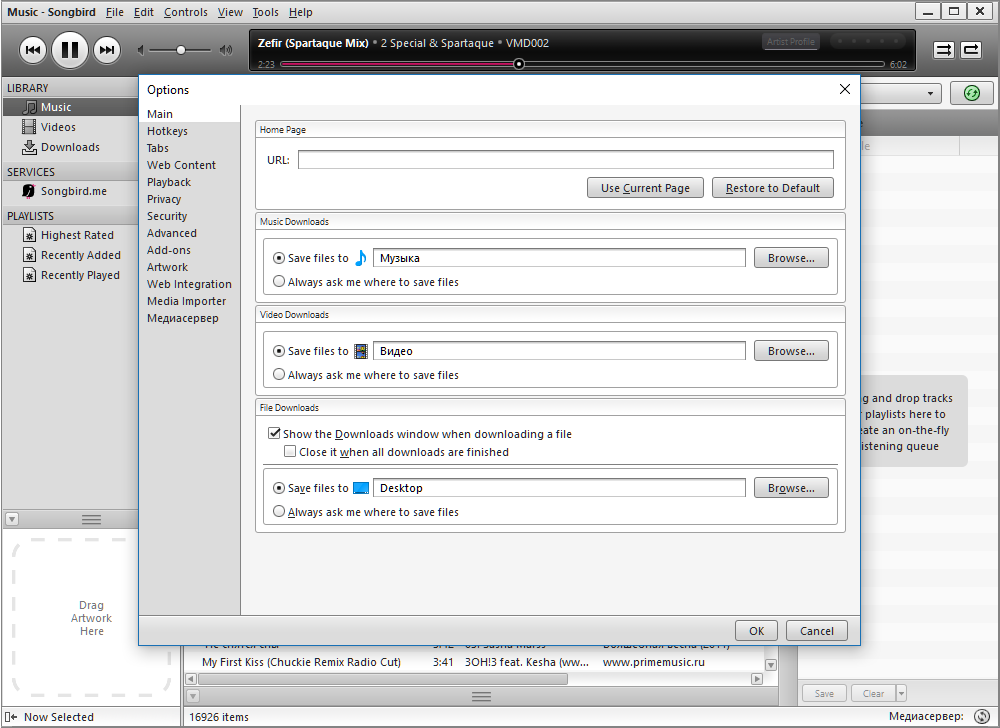Check Close it when all downloads are finished
The width and height of the screenshot is (1000, 728).
pyautogui.click(x=290, y=451)
